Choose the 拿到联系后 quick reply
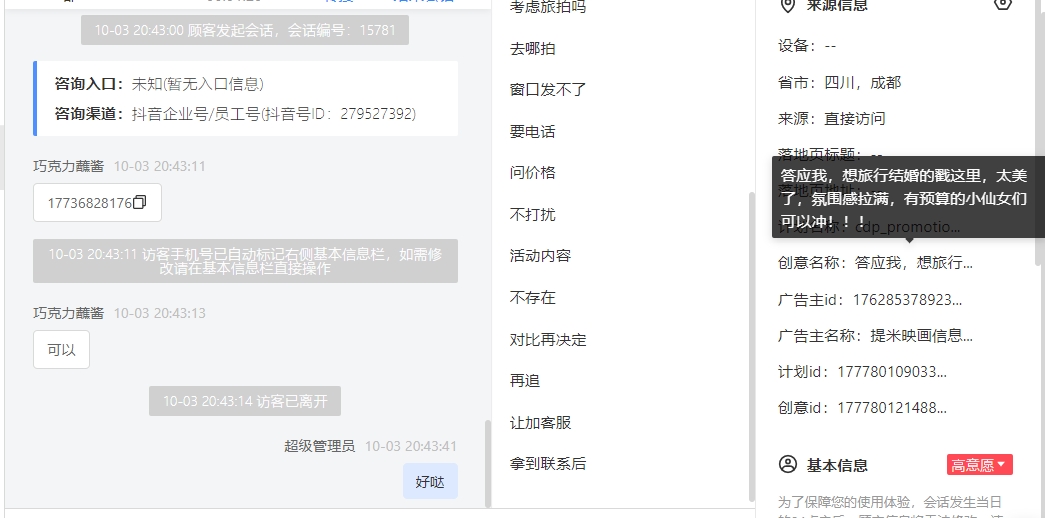This screenshot has width=1045, height=518. (x=548, y=464)
